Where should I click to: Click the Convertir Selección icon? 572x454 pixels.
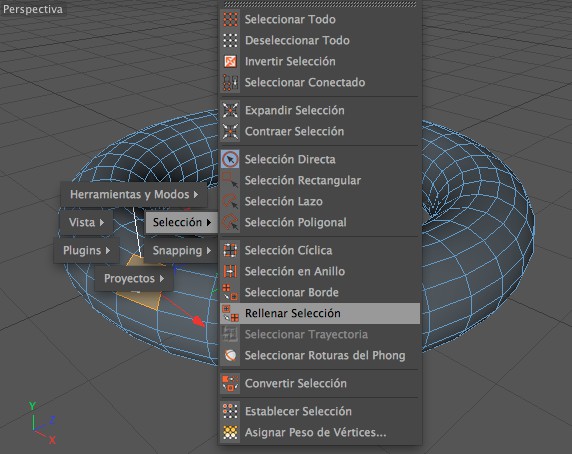230,384
